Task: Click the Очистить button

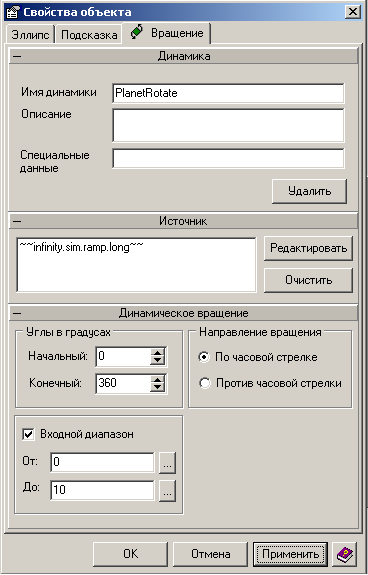Action: coord(308,280)
